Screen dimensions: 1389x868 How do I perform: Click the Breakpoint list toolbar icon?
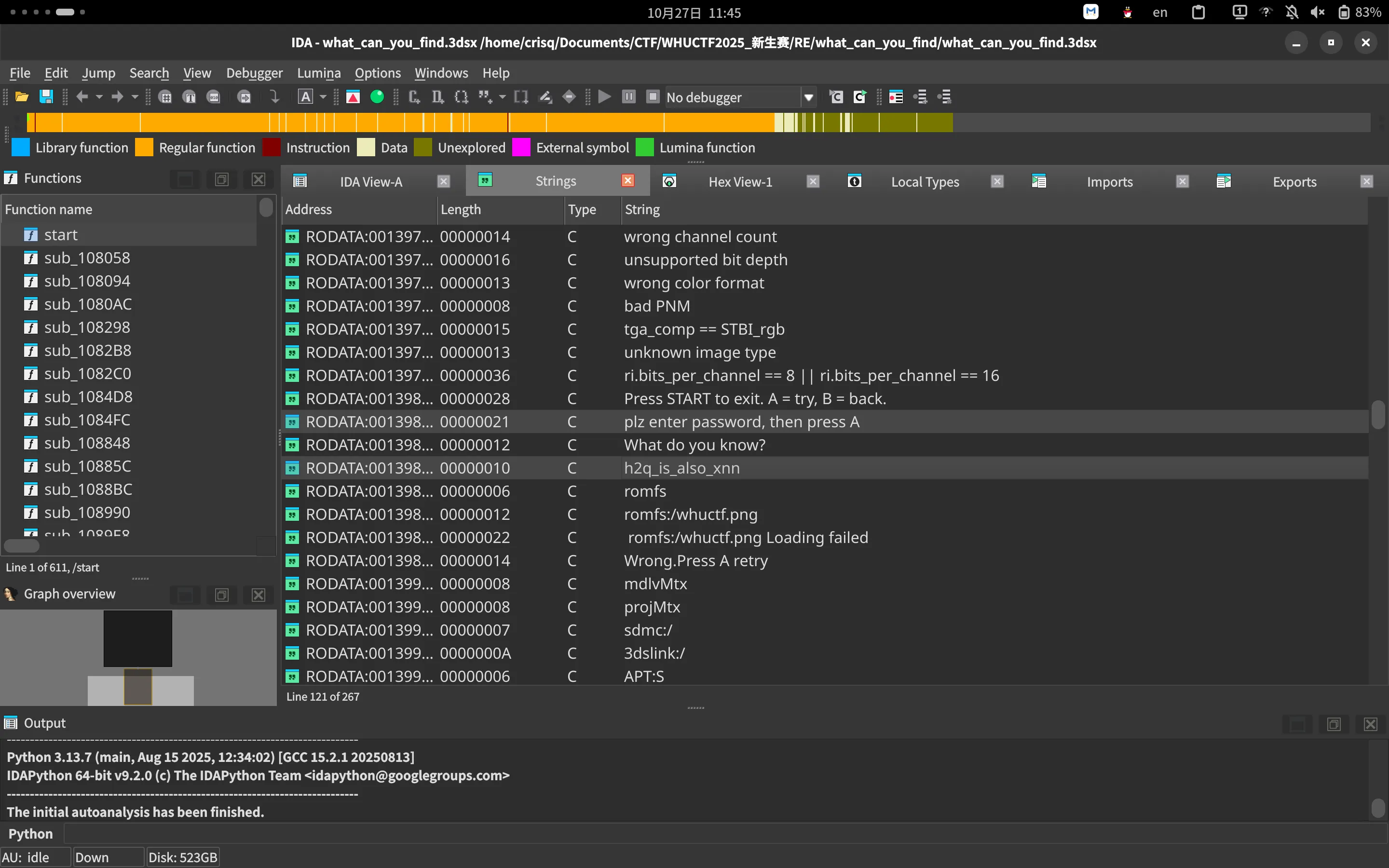coord(896,97)
